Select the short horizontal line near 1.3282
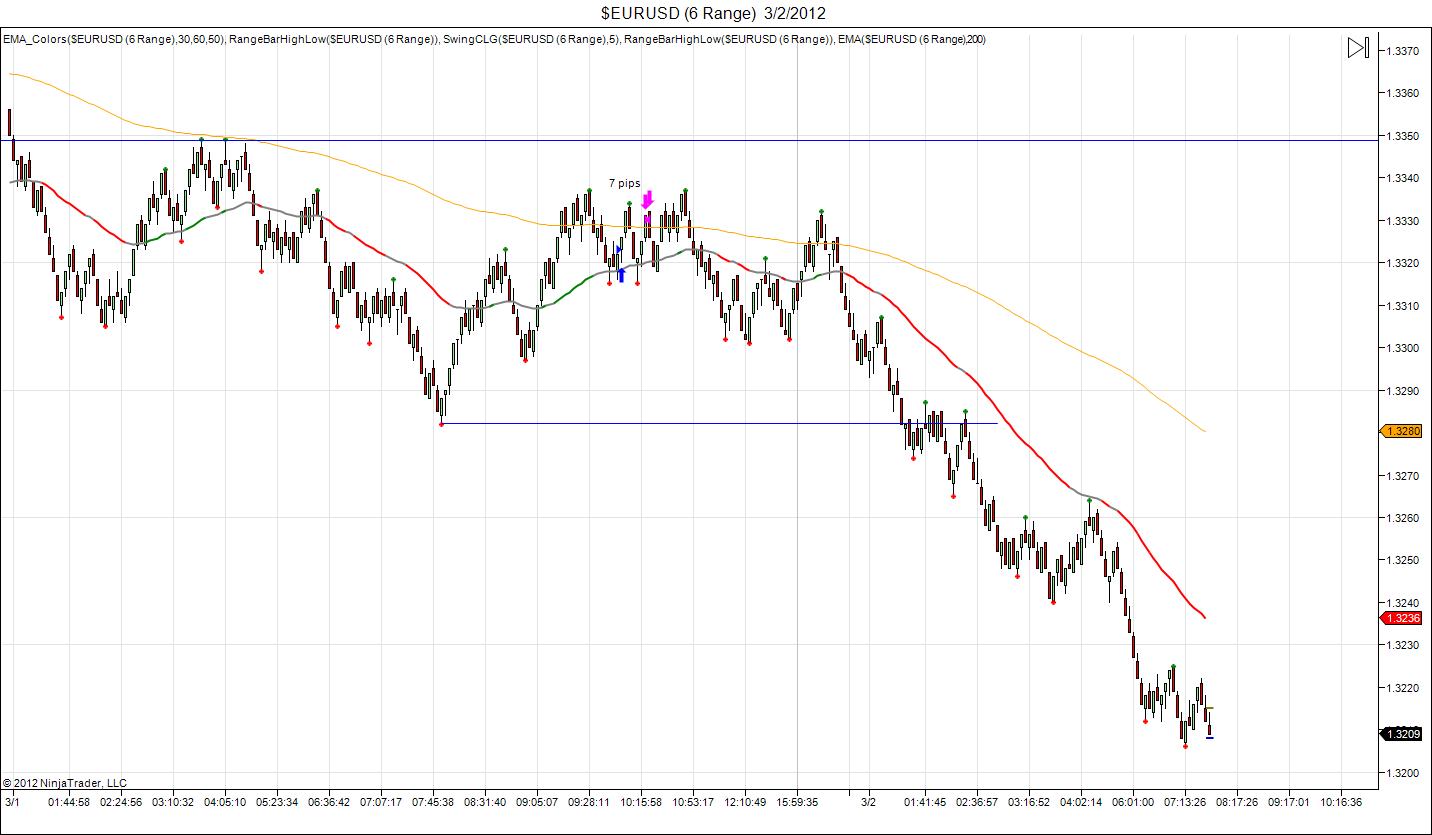 click(719, 423)
